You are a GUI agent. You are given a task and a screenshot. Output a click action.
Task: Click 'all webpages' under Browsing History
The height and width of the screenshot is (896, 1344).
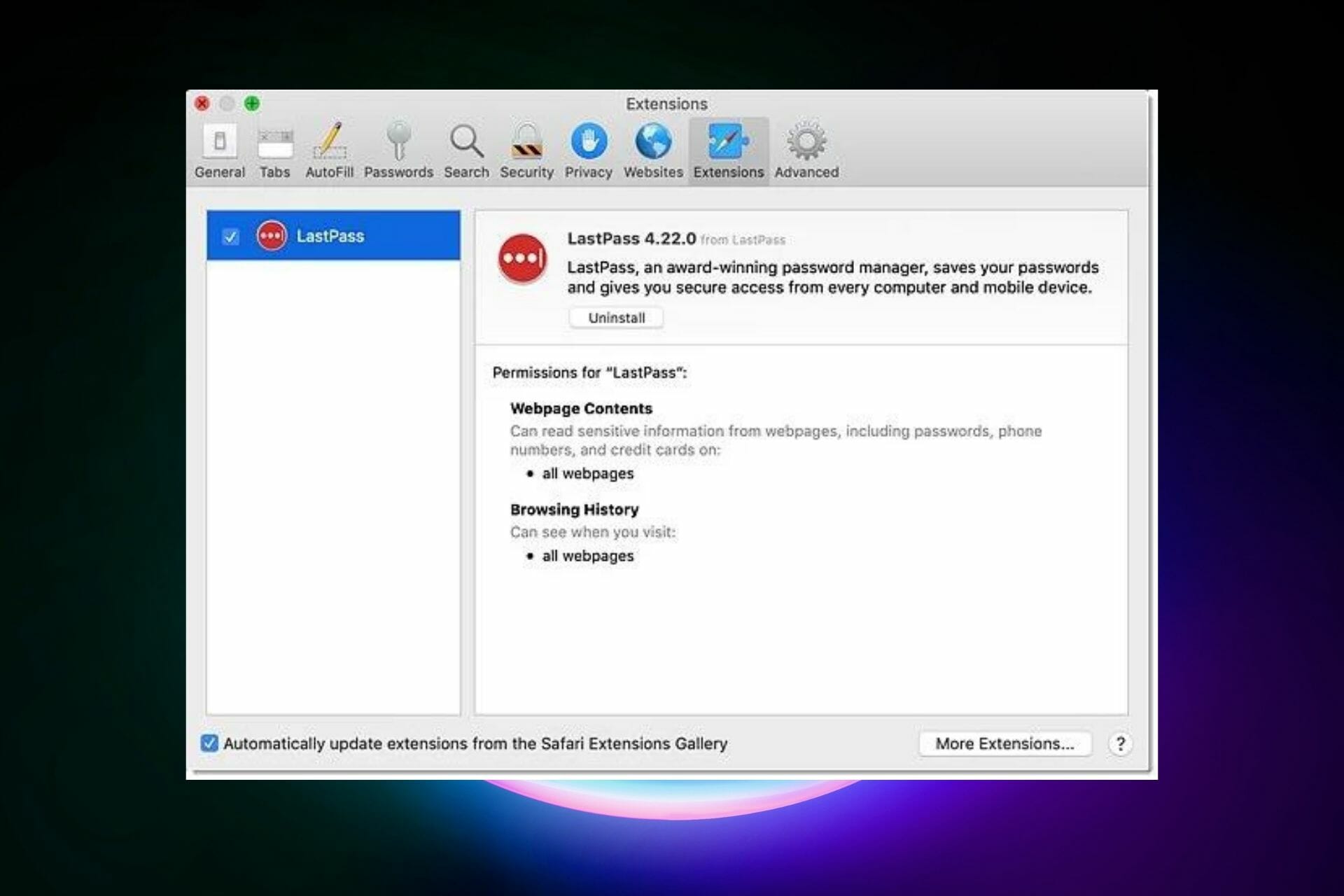coord(587,556)
